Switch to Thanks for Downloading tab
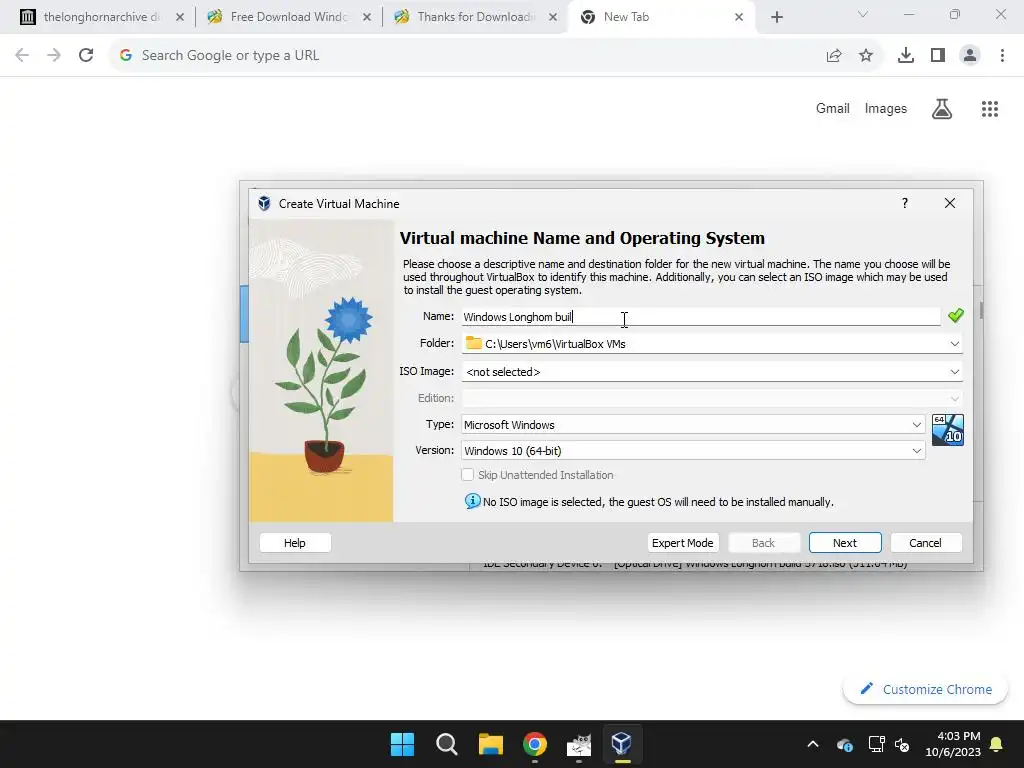1024x768 pixels. [x=475, y=17]
